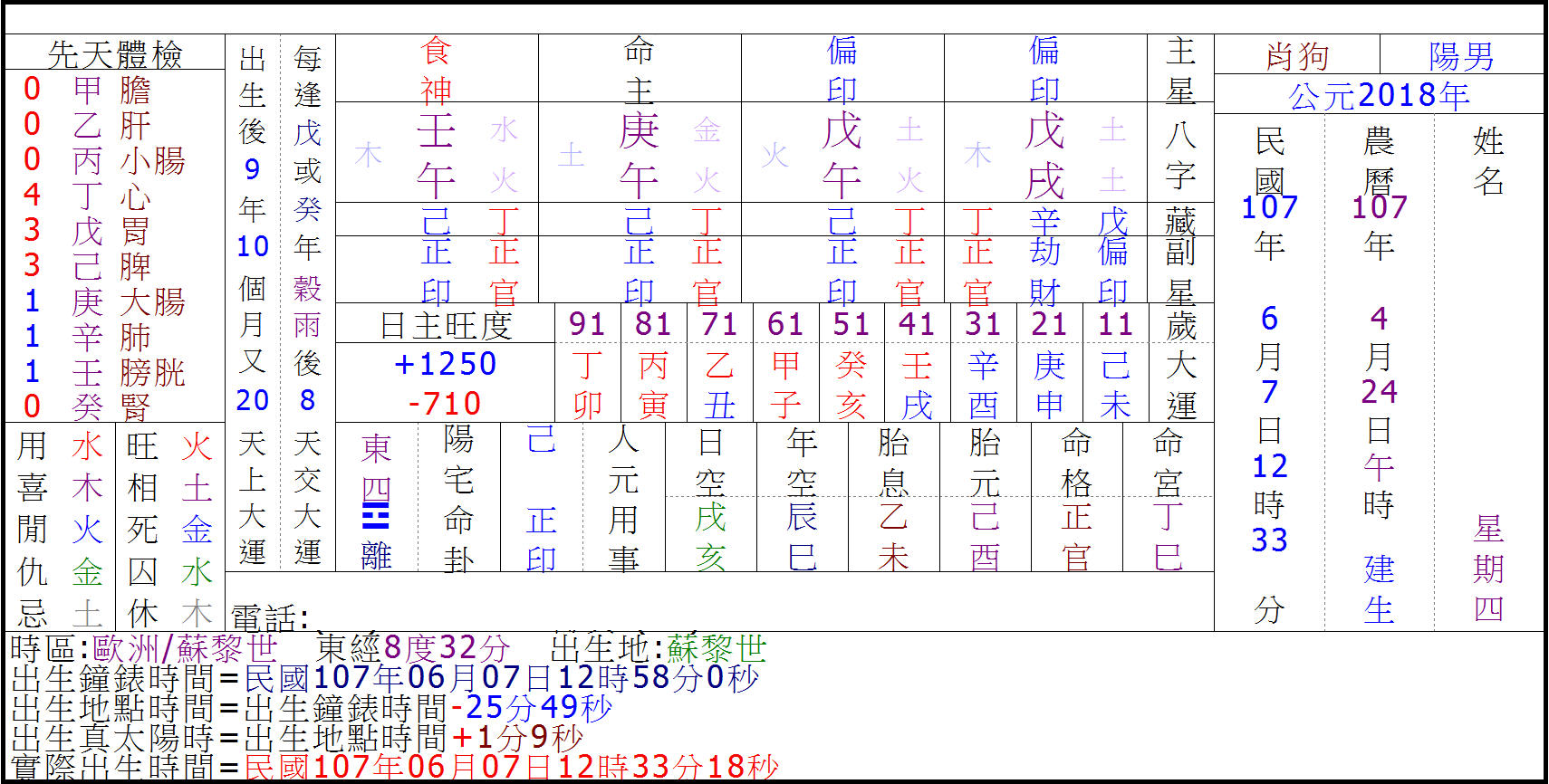Image resolution: width=1549 pixels, height=784 pixels.
Task: Select the 庚 大腸 row
Action: (104, 301)
